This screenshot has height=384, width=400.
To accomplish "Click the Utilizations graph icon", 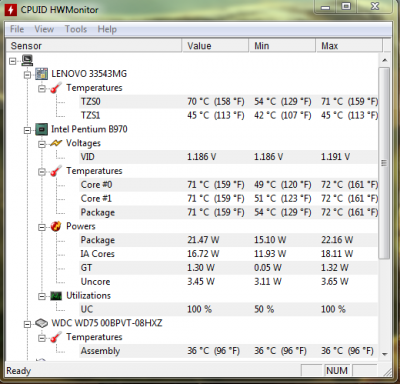I will pyautogui.click(x=56, y=296).
